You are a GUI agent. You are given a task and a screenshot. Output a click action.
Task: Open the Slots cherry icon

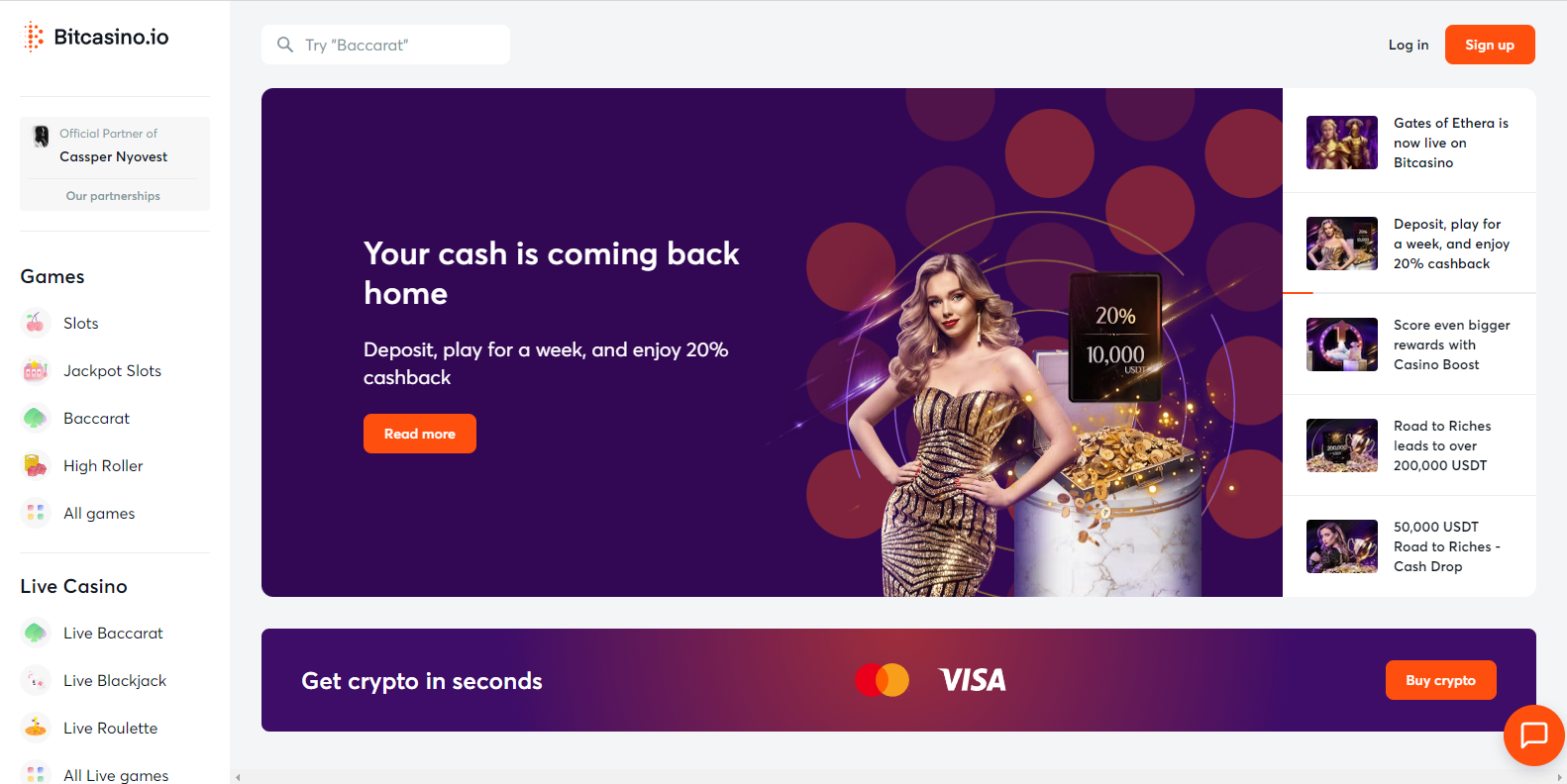pos(36,323)
